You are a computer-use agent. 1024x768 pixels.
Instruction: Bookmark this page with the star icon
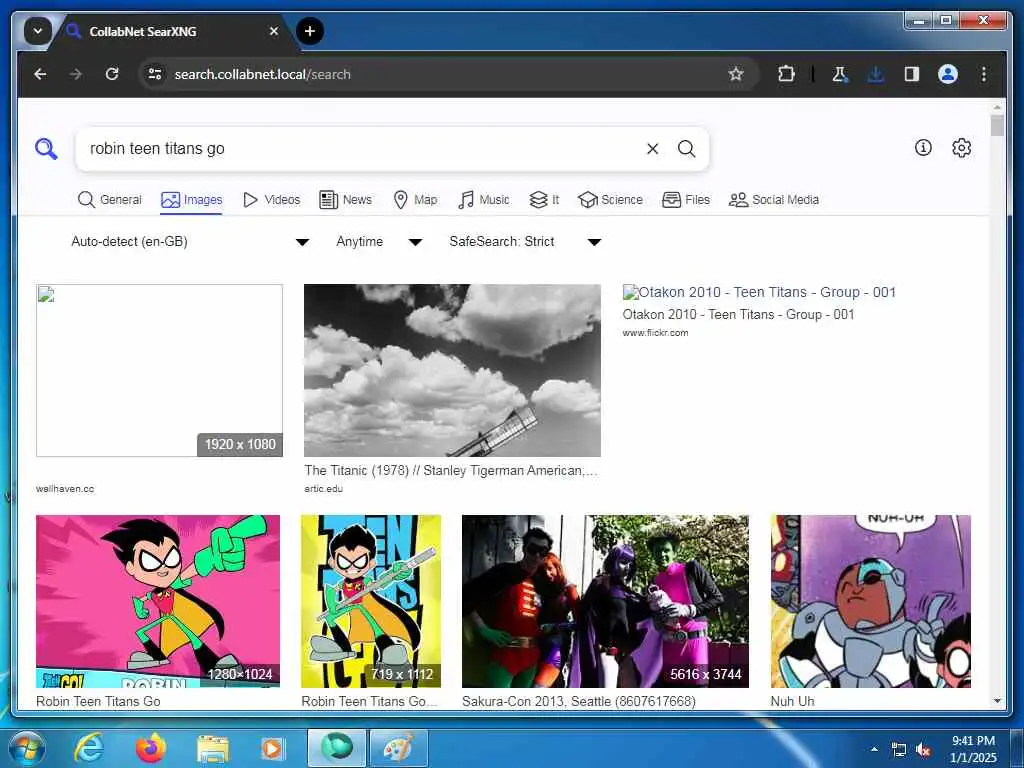click(736, 74)
